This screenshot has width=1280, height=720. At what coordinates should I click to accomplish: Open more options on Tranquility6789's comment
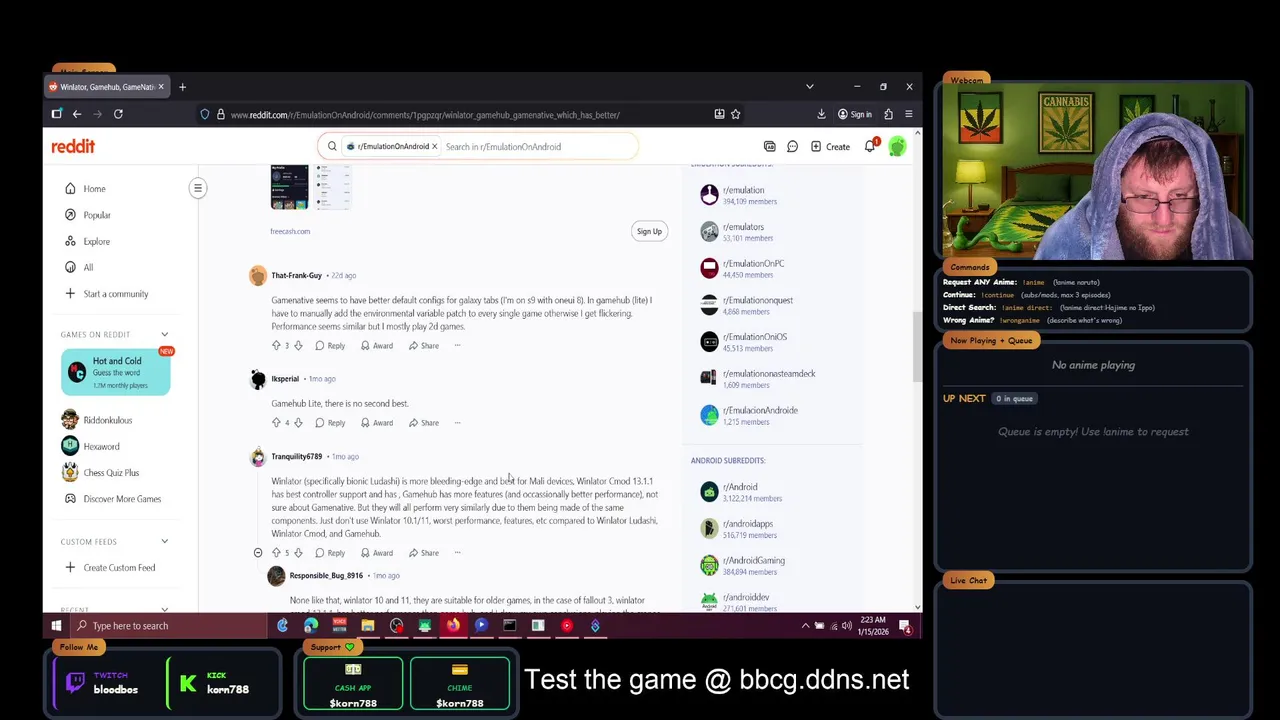pyautogui.click(x=457, y=553)
